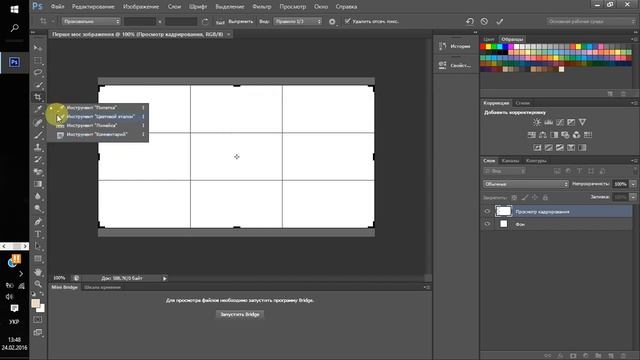Pick the red swatch in Образцы
This screenshot has height=360, width=640.
[x=483, y=47]
